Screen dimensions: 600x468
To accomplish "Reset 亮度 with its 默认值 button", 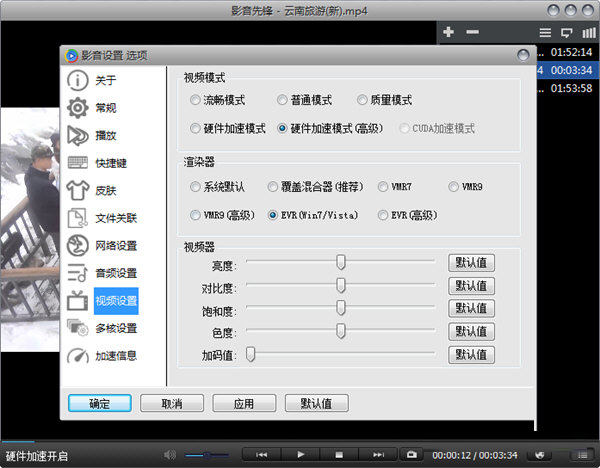I will [x=471, y=263].
